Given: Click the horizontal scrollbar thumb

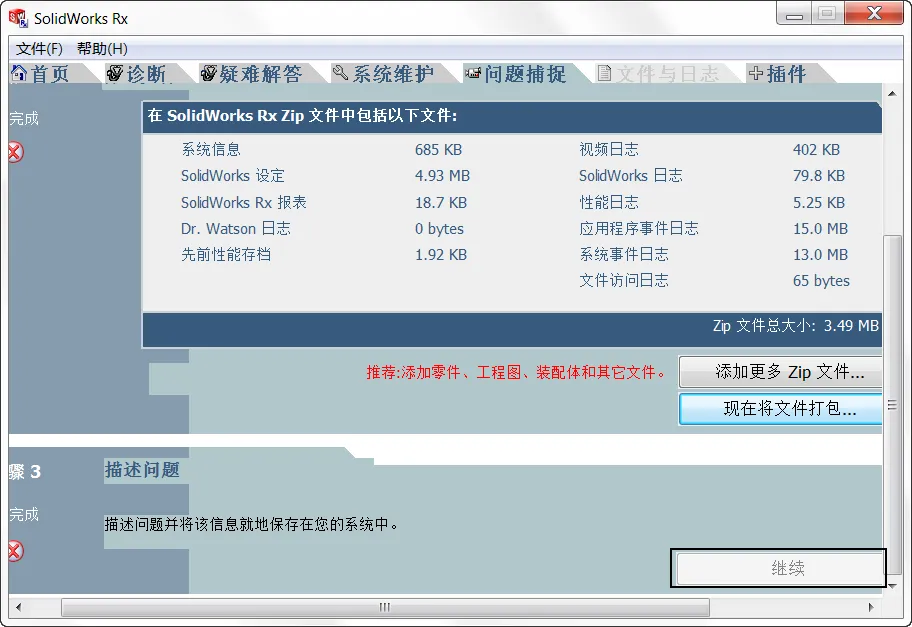Looking at the screenshot, I should click(x=385, y=607).
